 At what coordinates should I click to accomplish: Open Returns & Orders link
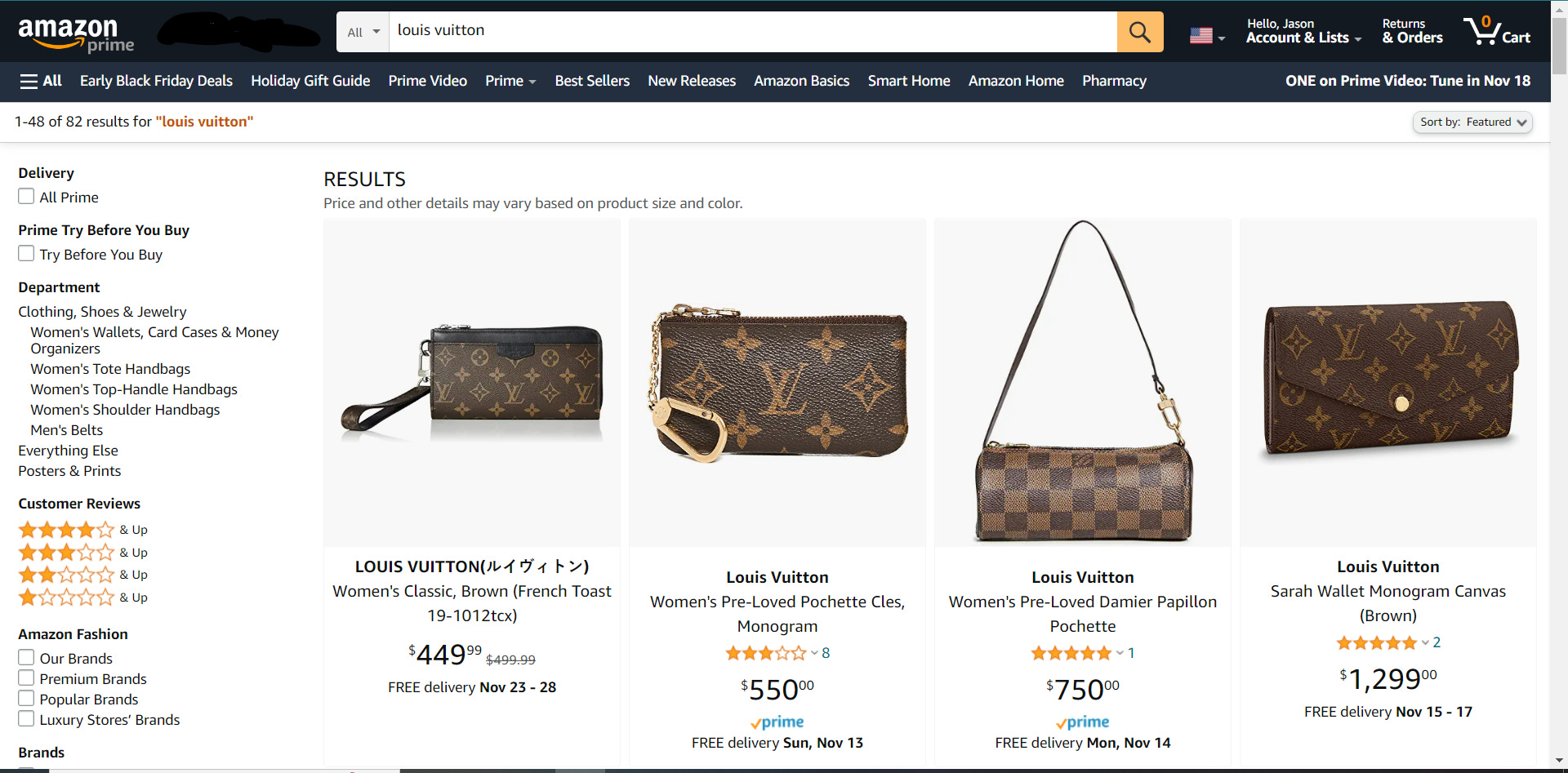tap(1412, 31)
